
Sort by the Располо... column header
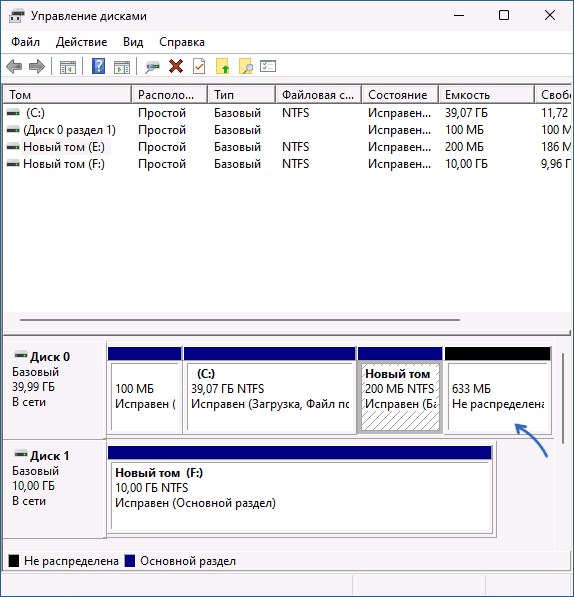click(170, 94)
